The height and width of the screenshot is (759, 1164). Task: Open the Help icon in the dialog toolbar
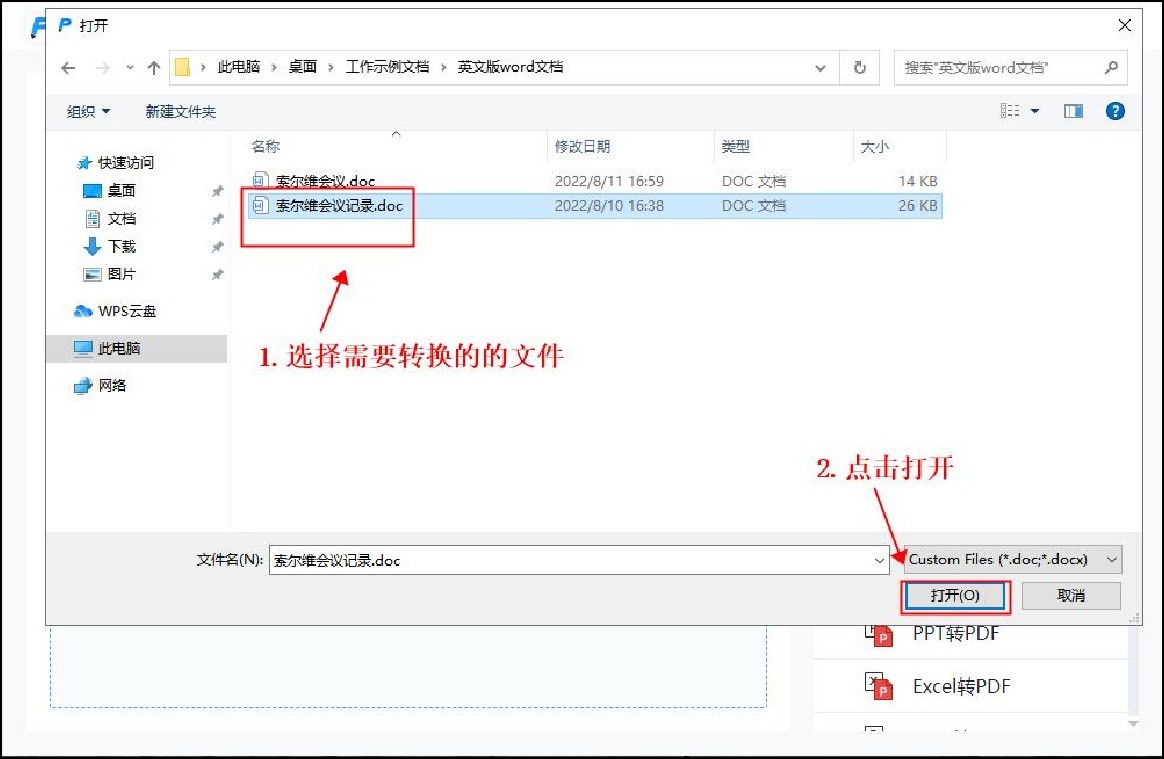pos(1116,111)
